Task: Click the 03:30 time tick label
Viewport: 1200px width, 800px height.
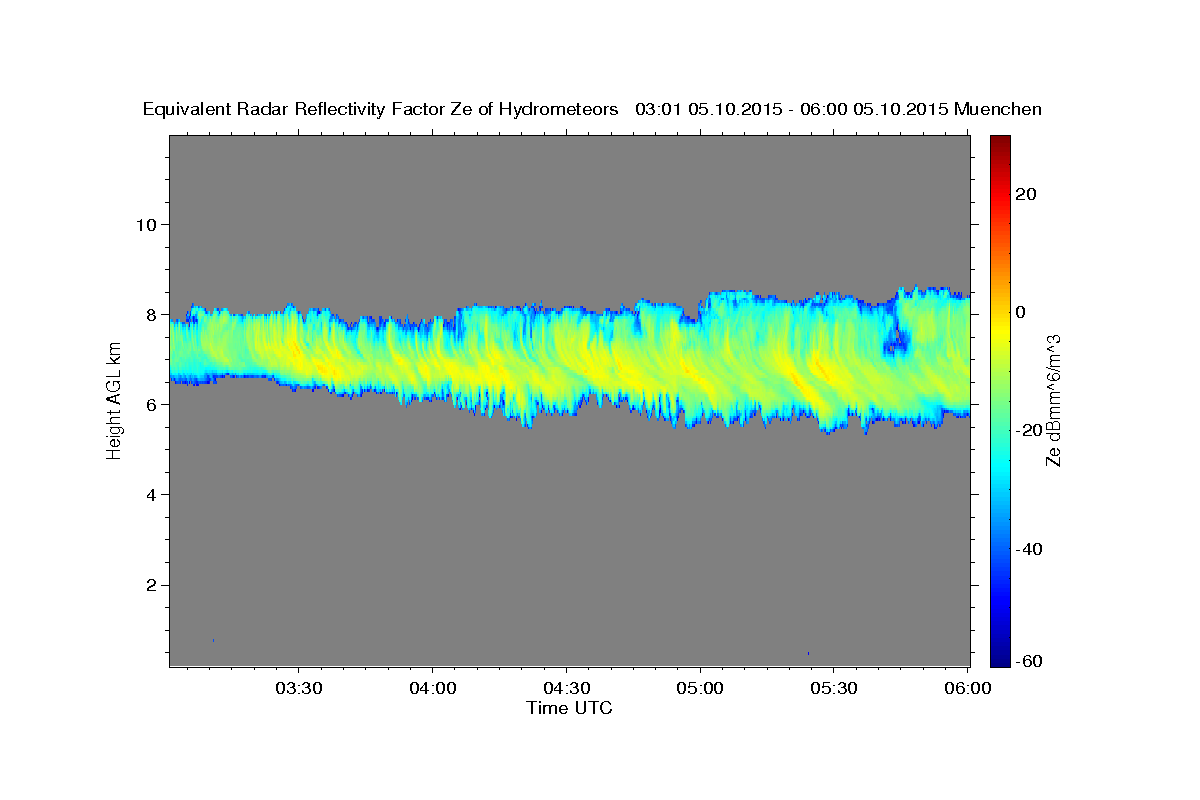Action: [x=299, y=689]
